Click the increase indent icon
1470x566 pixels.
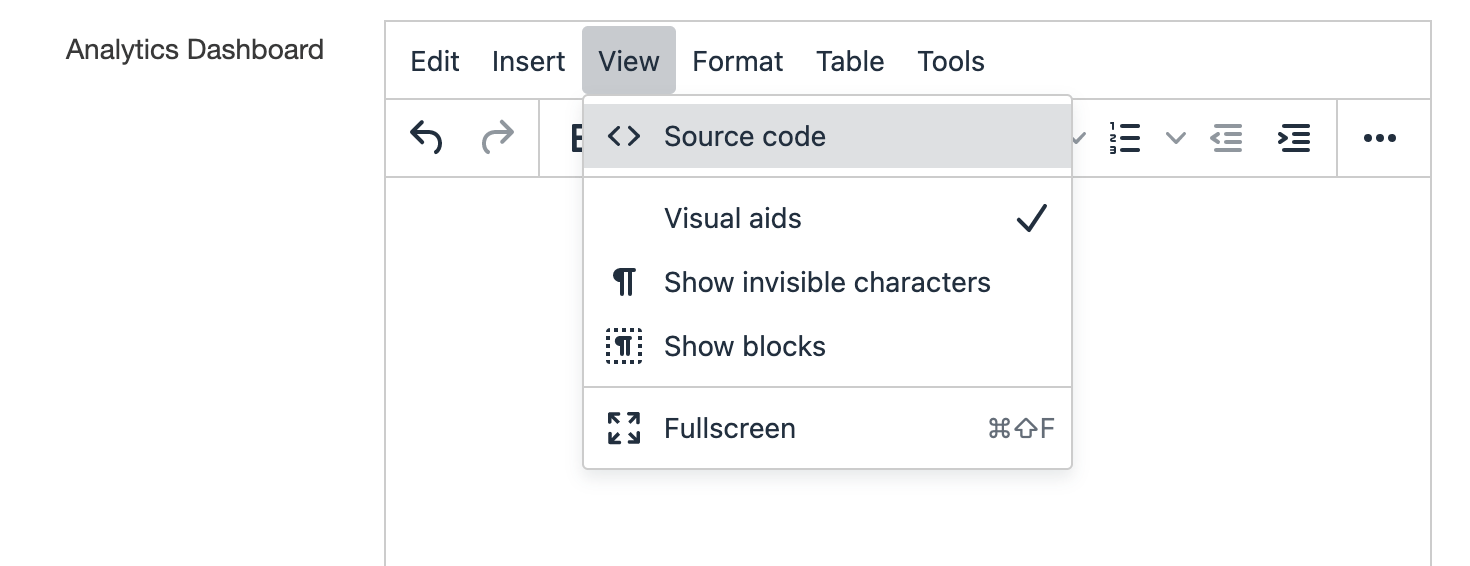(1294, 138)
